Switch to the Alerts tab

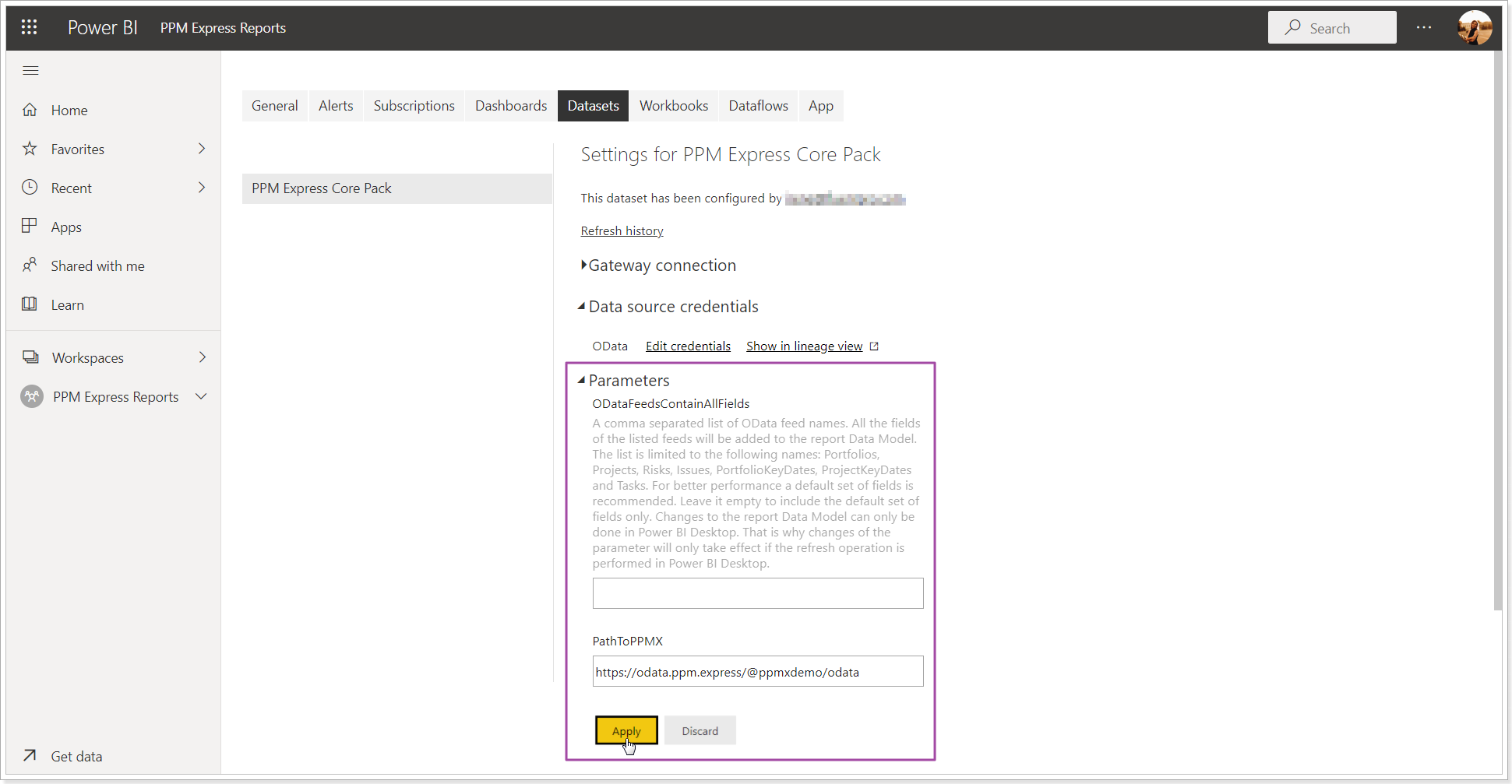point(336,106)
